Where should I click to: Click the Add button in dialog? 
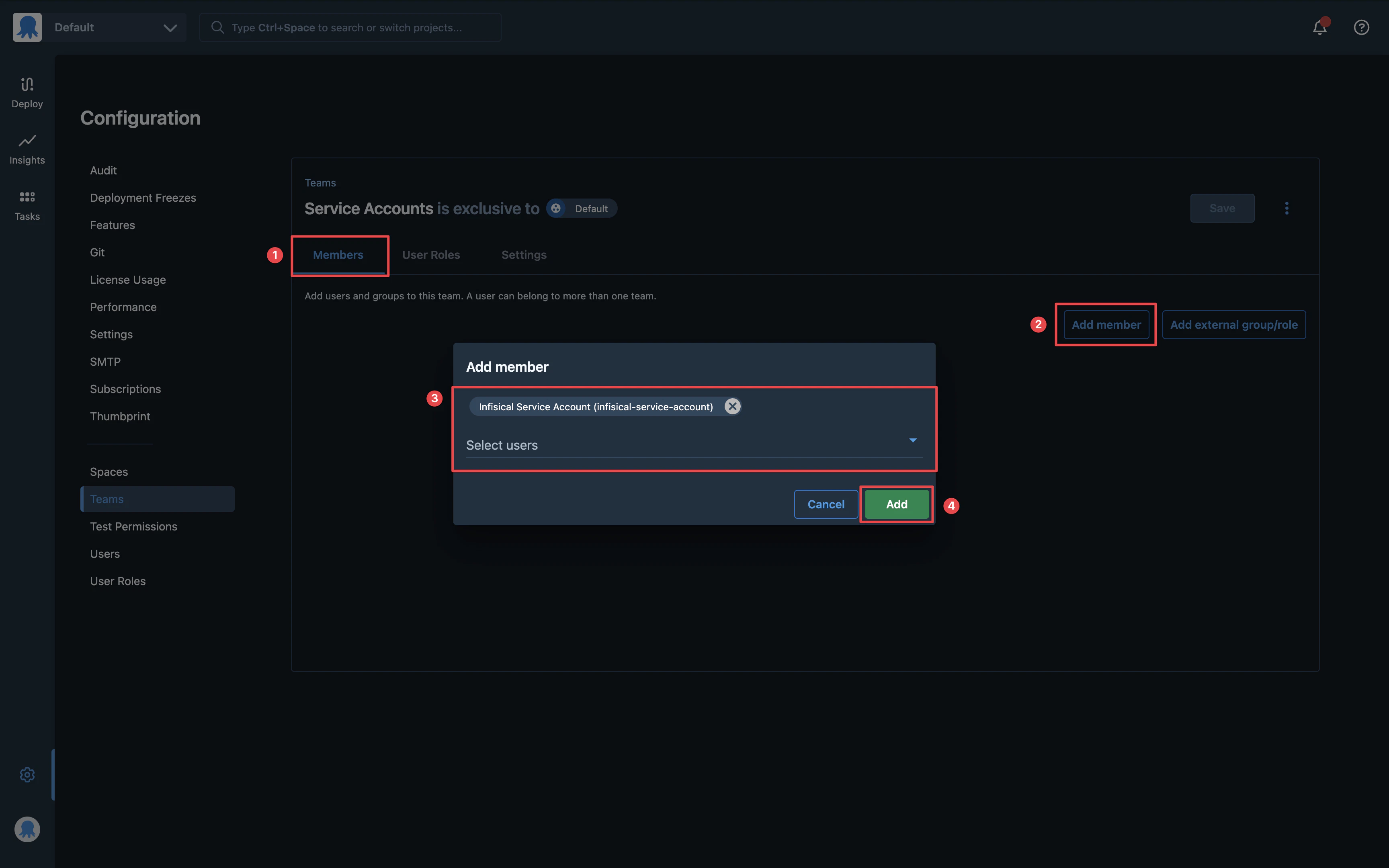(x=897, y=504)
